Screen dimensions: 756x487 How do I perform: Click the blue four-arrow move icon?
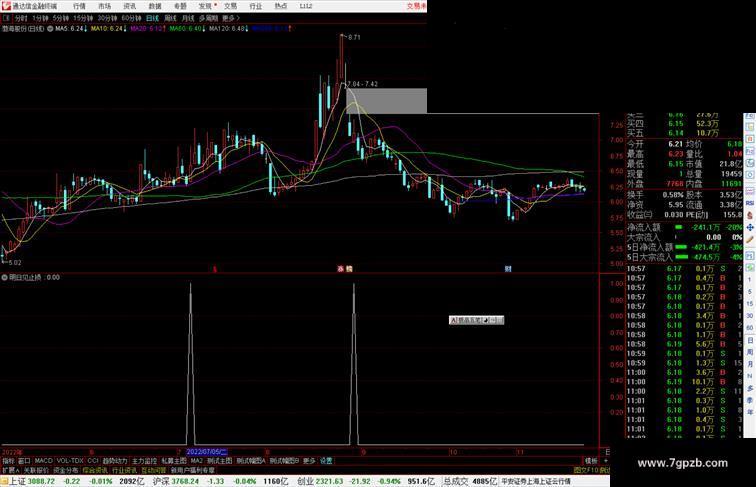tap(750, 227)
